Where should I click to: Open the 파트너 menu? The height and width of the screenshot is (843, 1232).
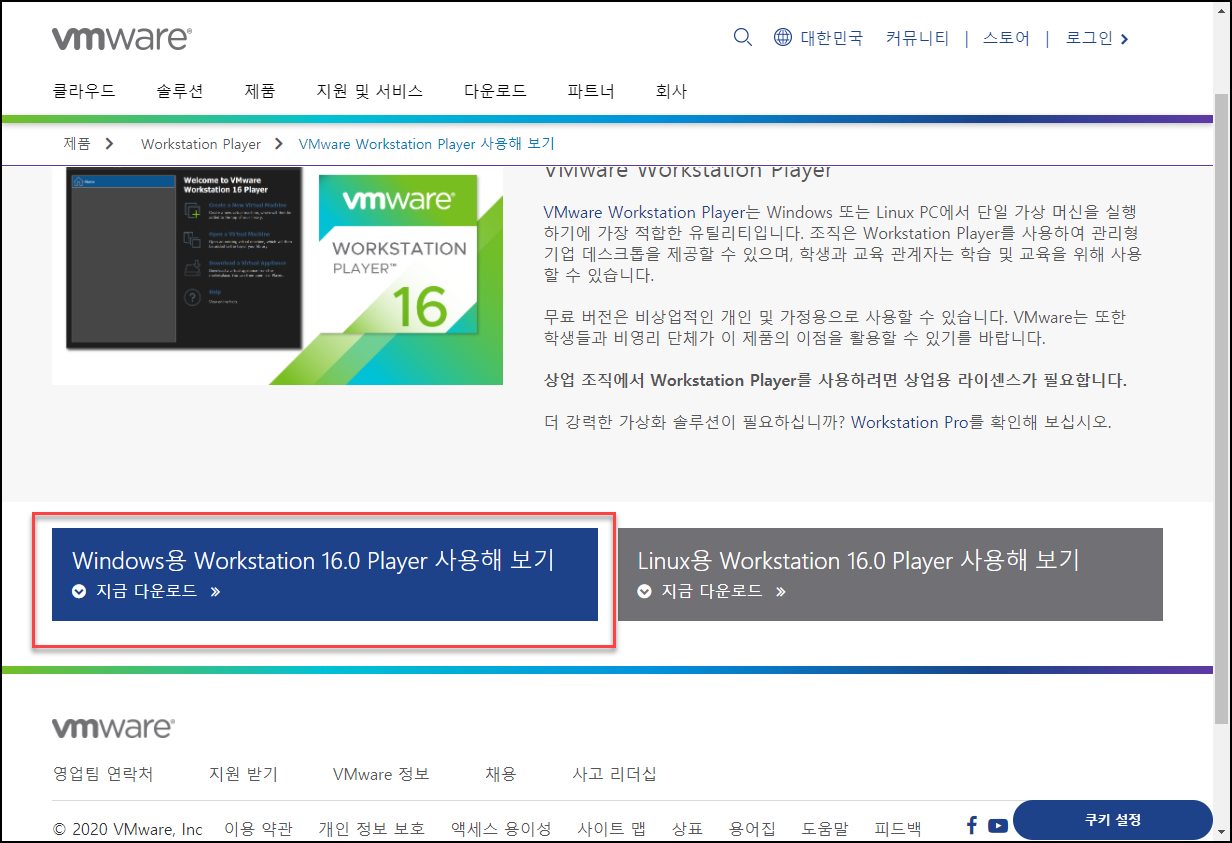point(591,91)
